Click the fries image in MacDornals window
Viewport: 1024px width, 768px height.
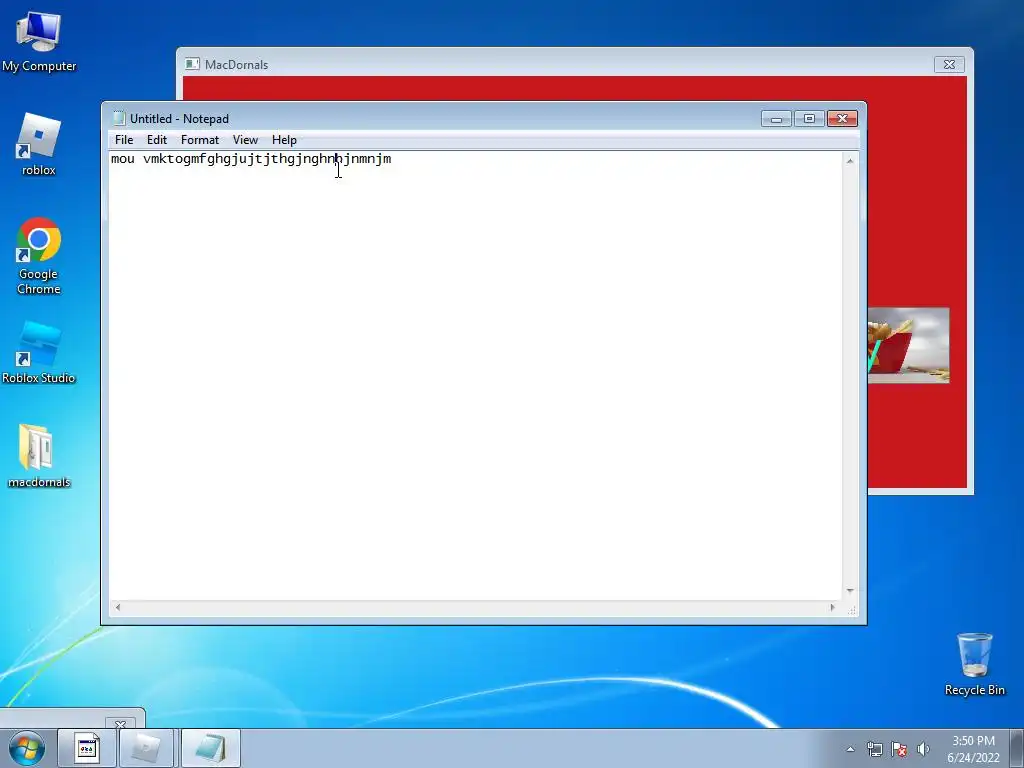click(x=908, y=345)
